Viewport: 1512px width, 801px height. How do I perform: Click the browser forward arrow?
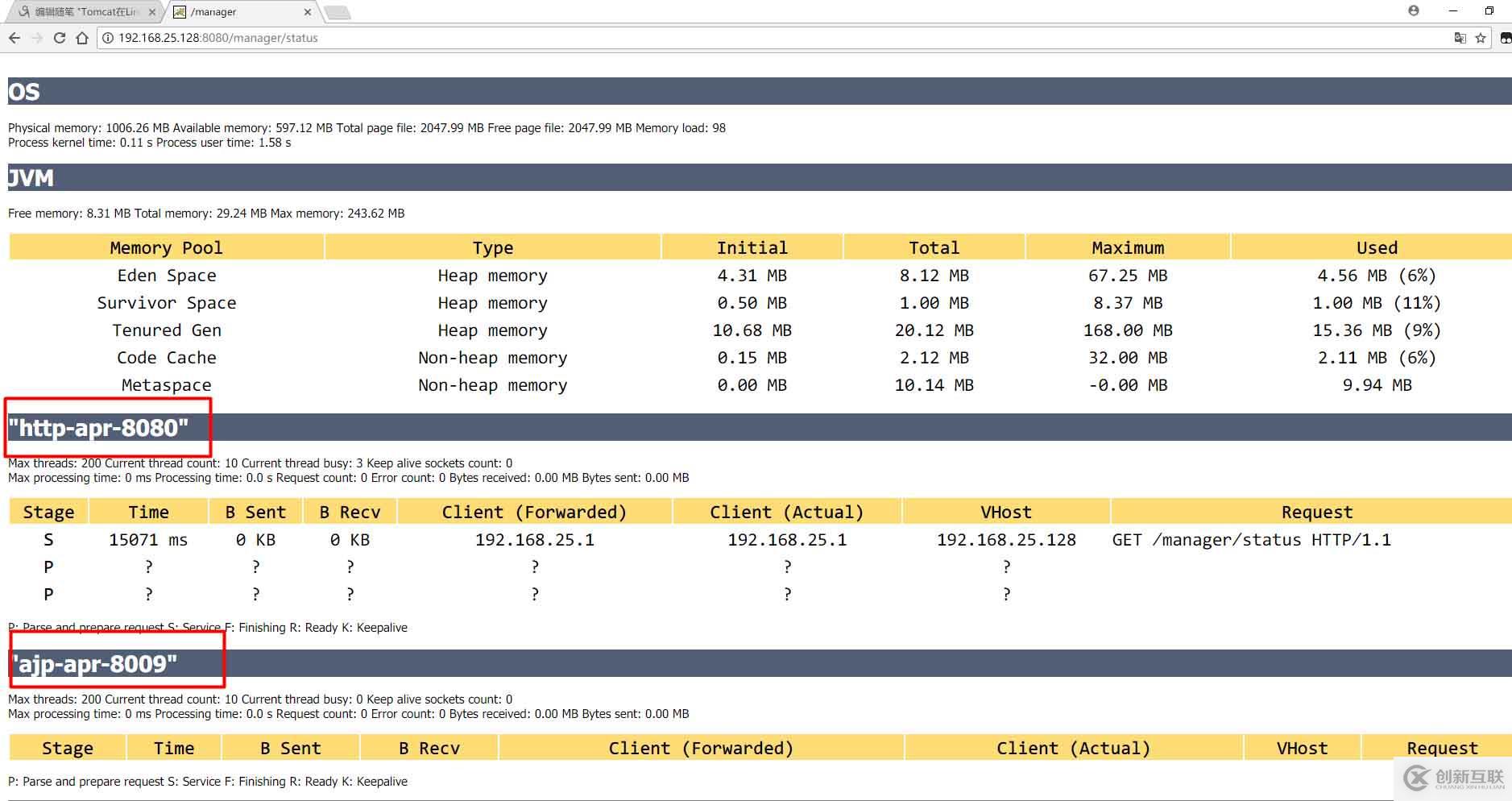37,38
